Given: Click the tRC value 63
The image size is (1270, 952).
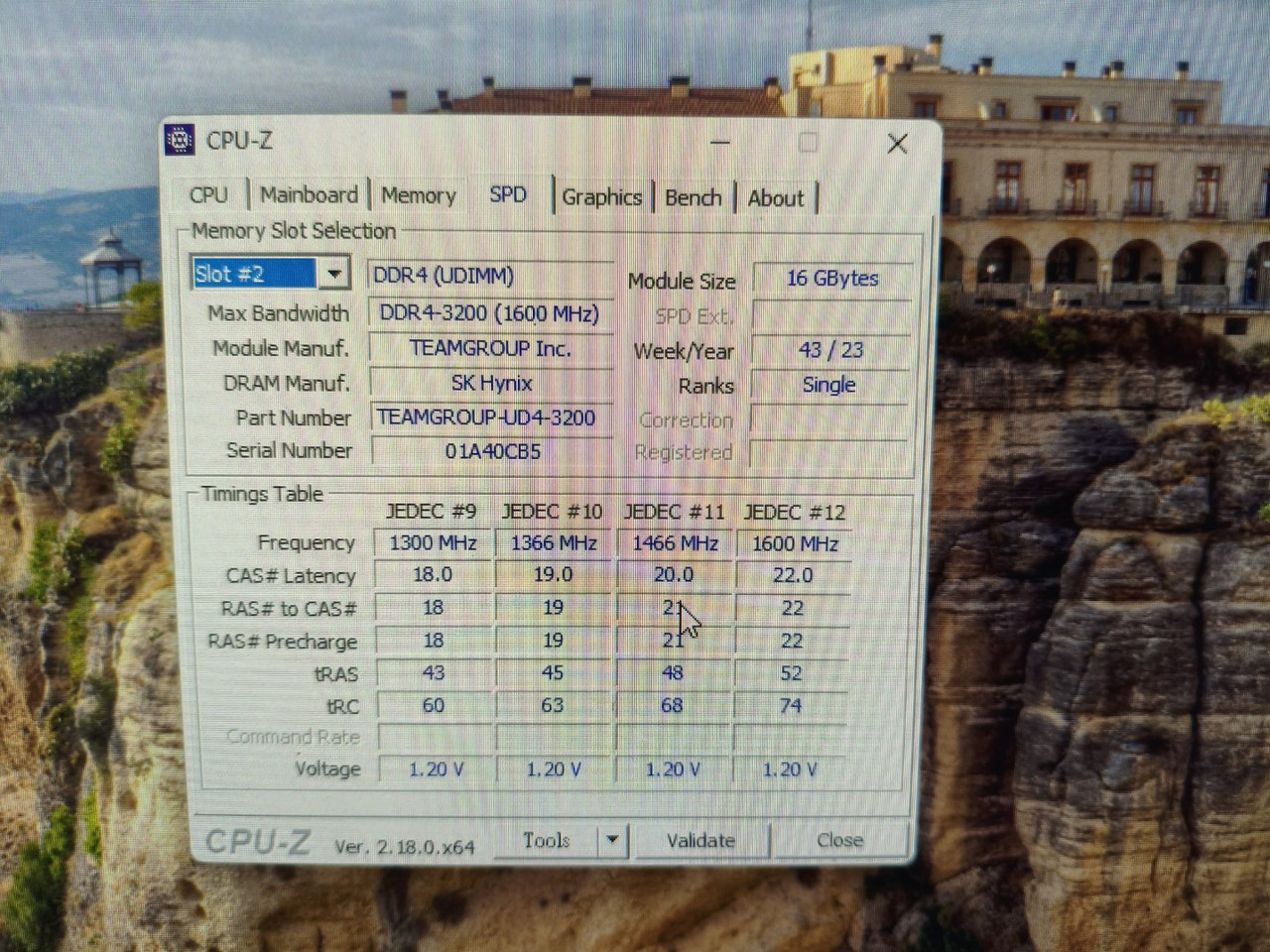Looking at the screenshot, I should (553, 705).
